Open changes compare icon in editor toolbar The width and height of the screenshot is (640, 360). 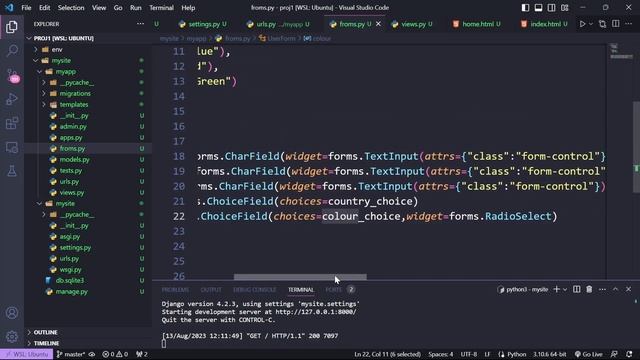(602, 24)
